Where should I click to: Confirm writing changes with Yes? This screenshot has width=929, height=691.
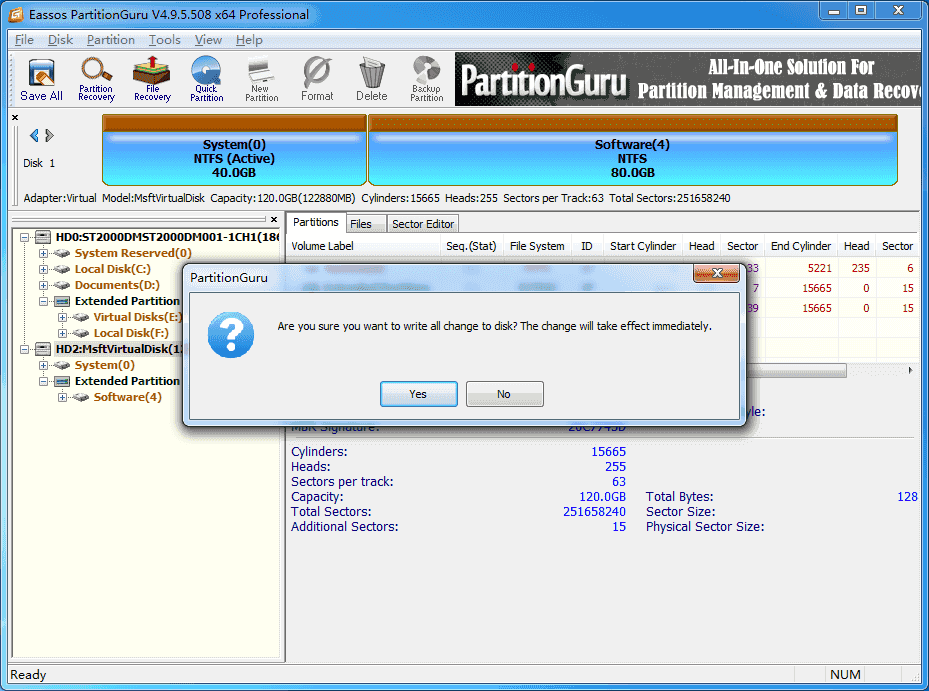click(x=418, y=394)
